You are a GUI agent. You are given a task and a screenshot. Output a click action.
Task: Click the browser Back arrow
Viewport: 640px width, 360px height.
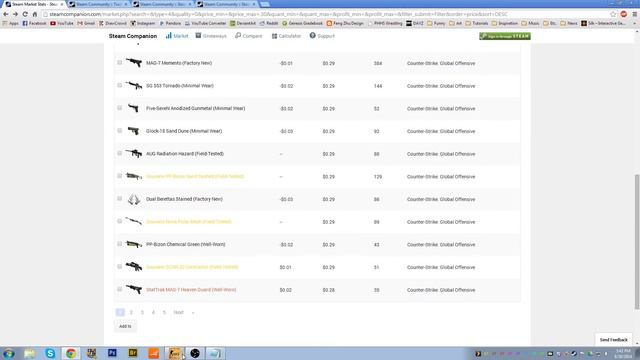click(x=6, y=14)
